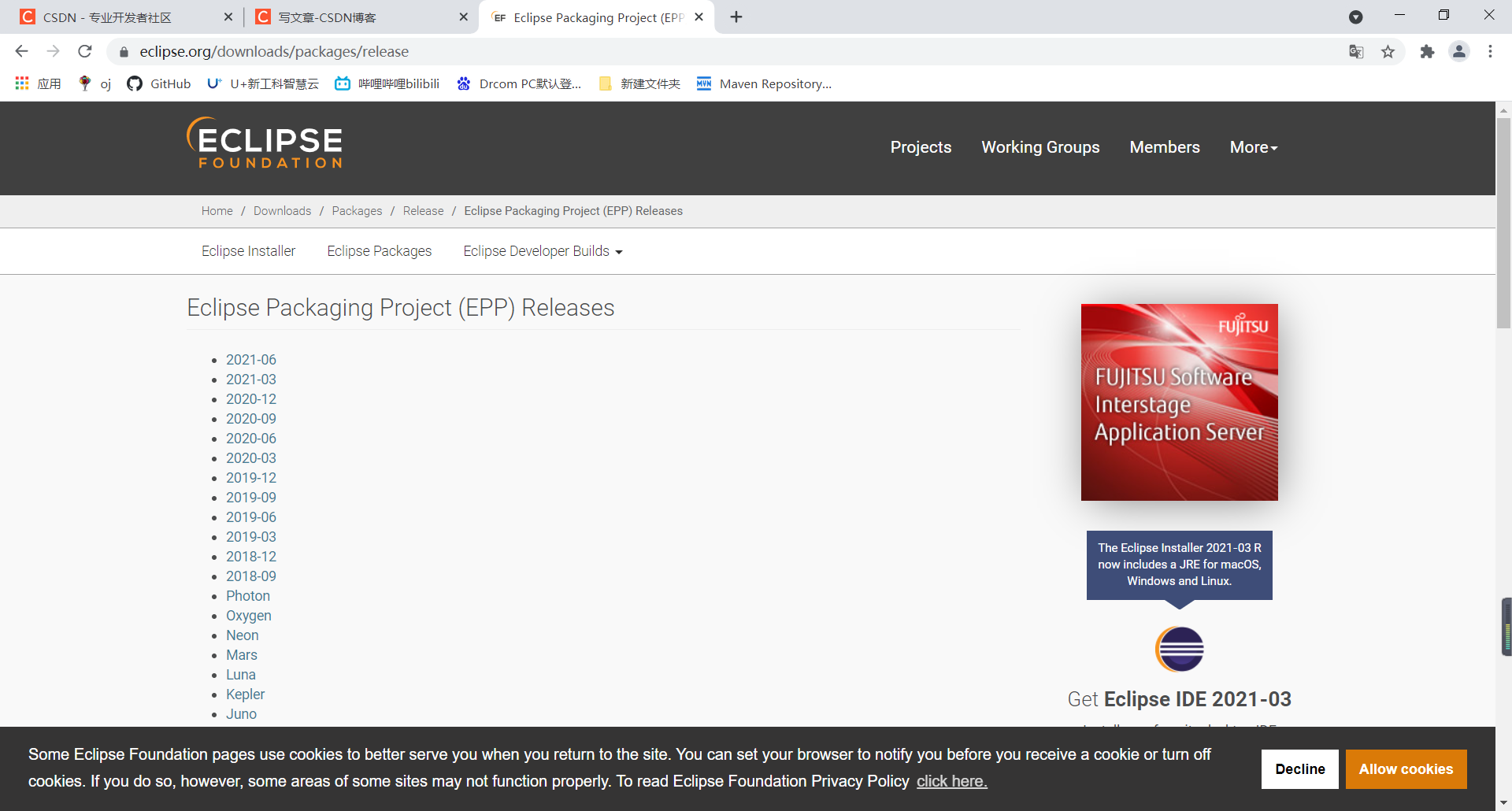Open the Maven Repository bookmark
This screenshot has height=811, width=1512.
(763, 83)
